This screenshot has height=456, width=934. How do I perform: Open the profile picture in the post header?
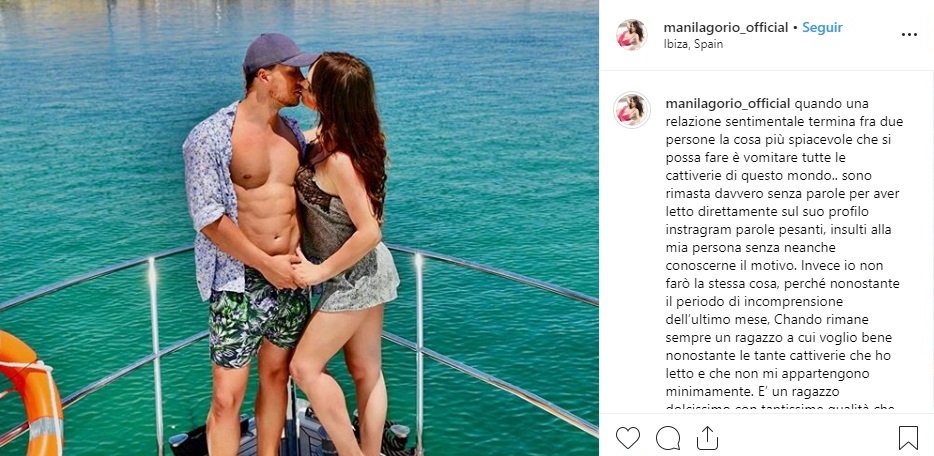(x=631, y=35)
